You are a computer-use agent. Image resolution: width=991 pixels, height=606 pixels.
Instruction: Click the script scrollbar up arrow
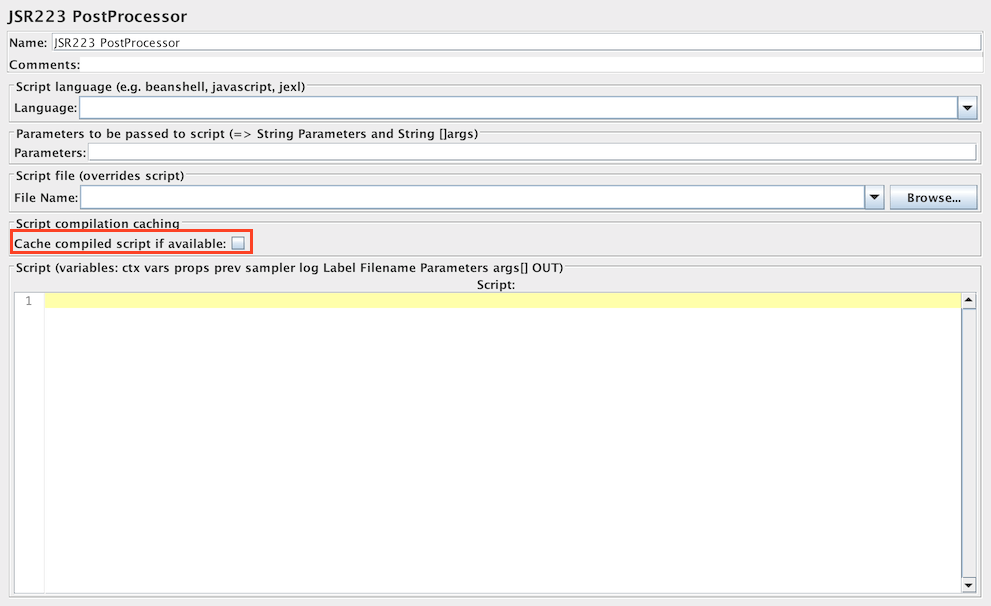pos(968,300)
